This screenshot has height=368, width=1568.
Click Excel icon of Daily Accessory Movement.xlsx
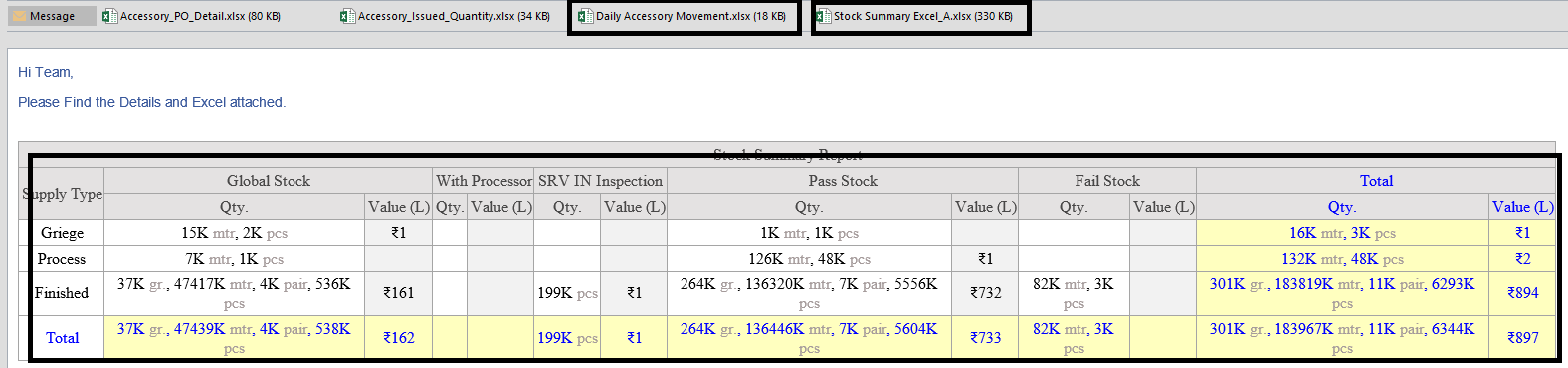pyautogui.click(x=585, y=16)
